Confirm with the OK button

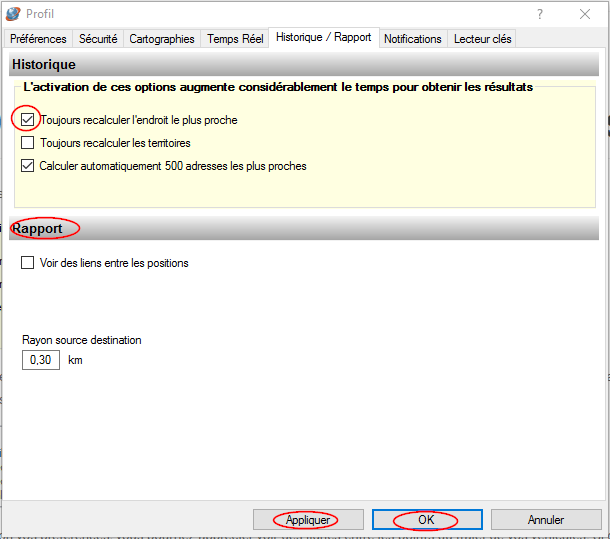pos(426,520)
